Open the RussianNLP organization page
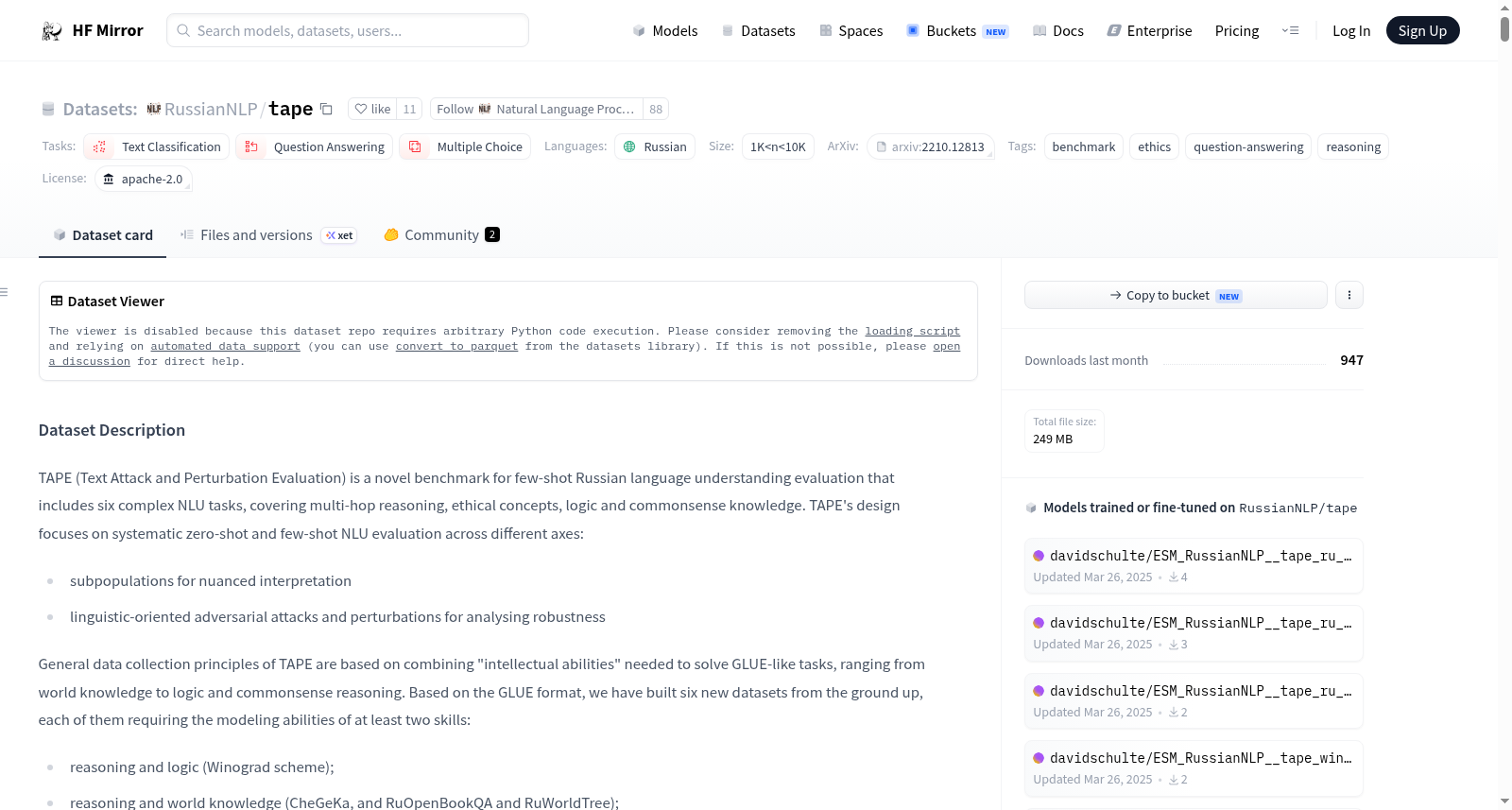The width and height of the screenshot is (1512, 810). [211, 109]
